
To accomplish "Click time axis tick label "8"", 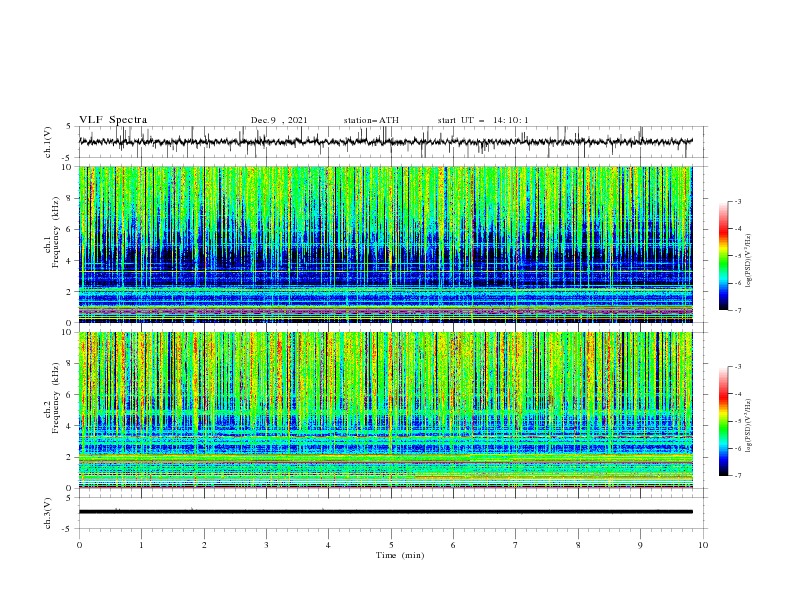I will [x=578, y=545].
